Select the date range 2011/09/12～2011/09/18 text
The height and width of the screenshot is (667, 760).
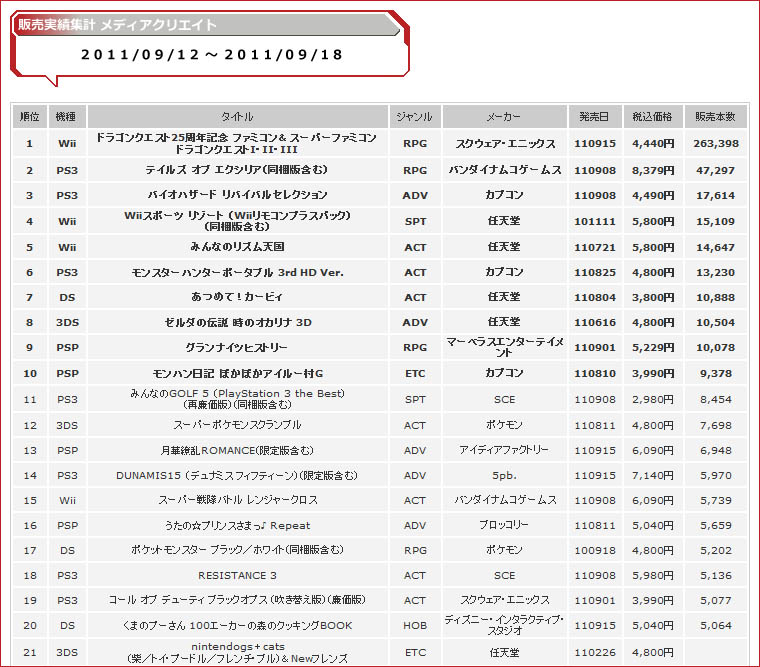[x=212, y=54]
